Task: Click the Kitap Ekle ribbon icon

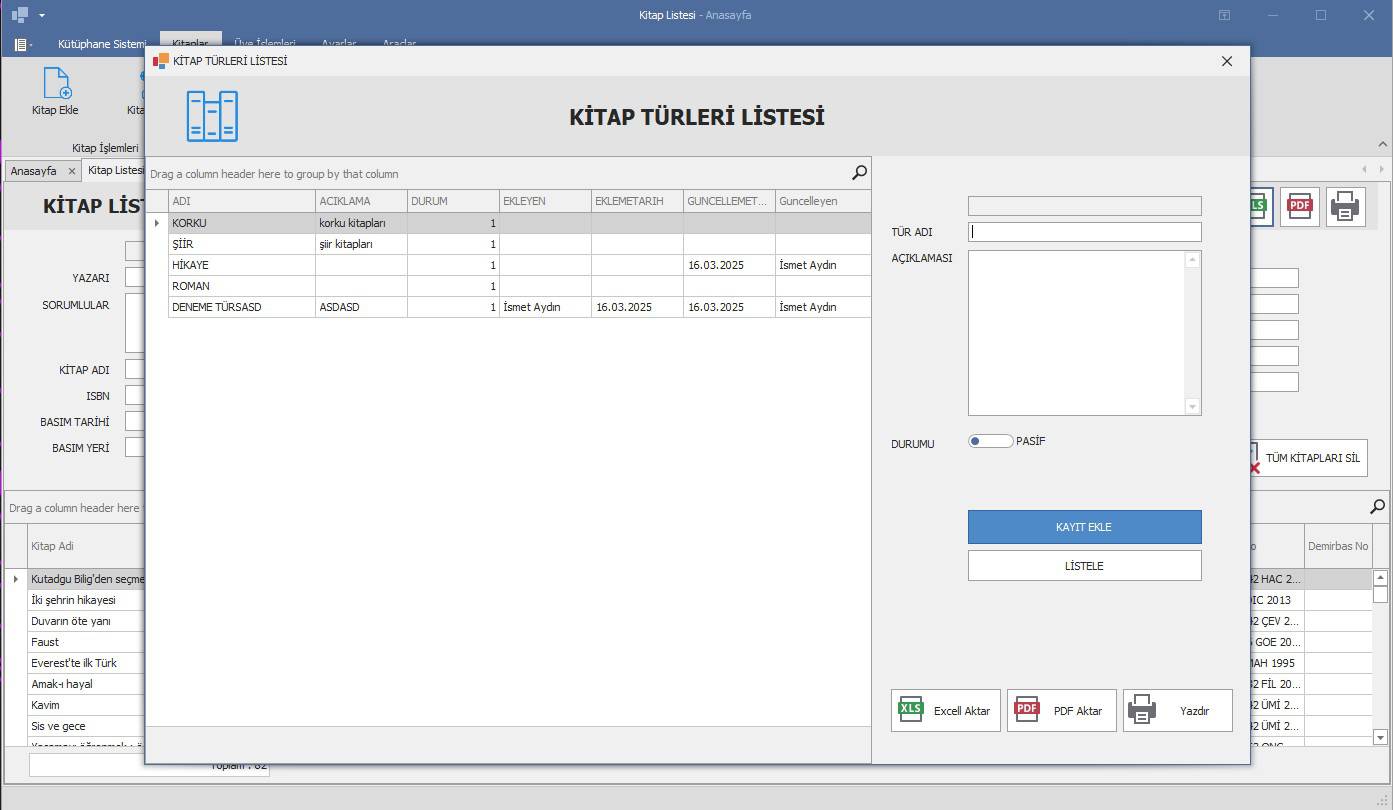Action: coord(55,91)
